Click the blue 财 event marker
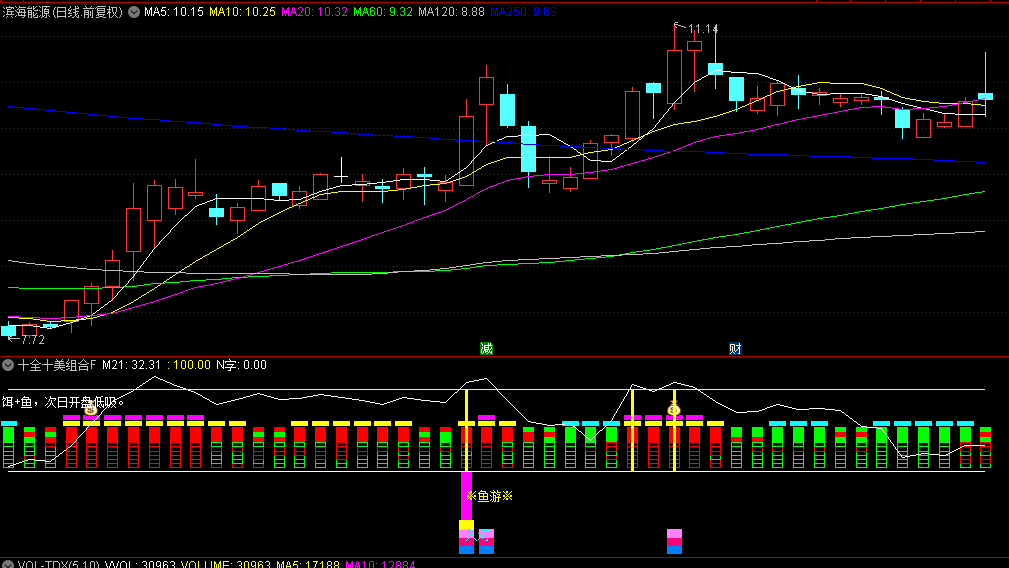 coord(736,349)
